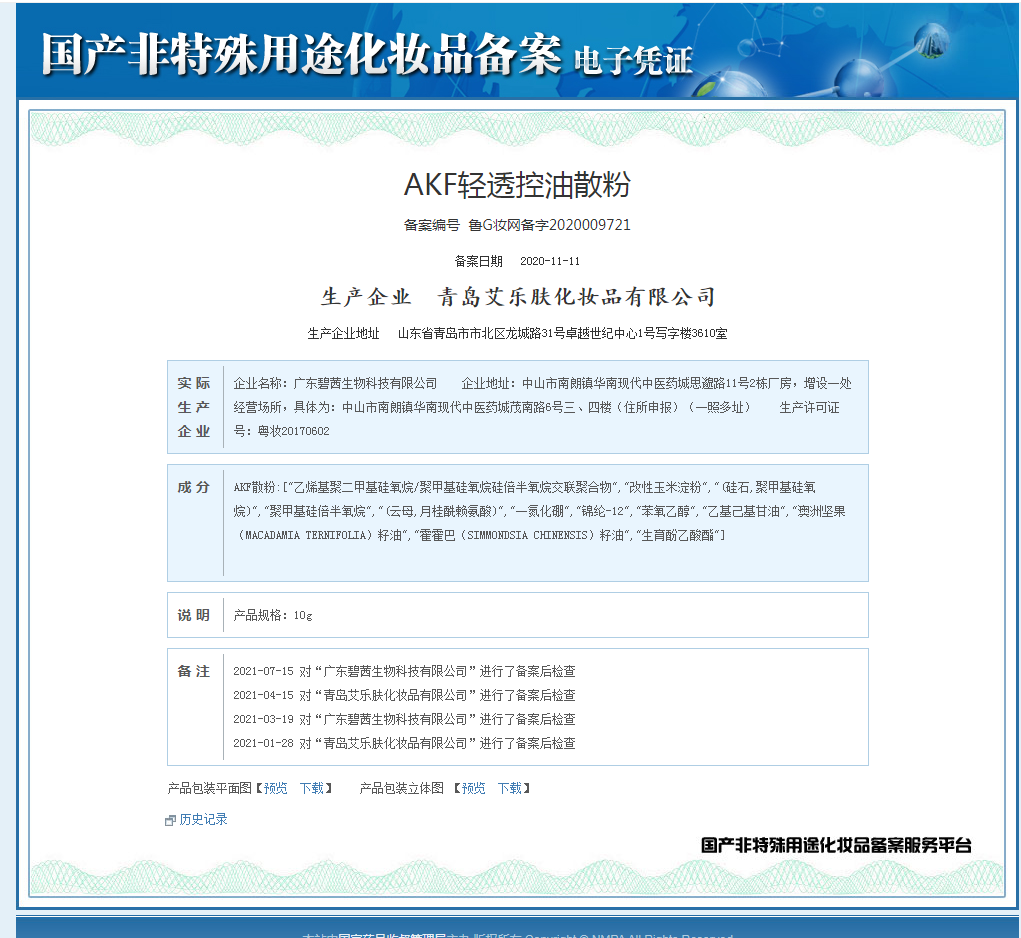Click the 备注 remarks section label
This screenshot has width=1021, height=938.
point(194,671)
